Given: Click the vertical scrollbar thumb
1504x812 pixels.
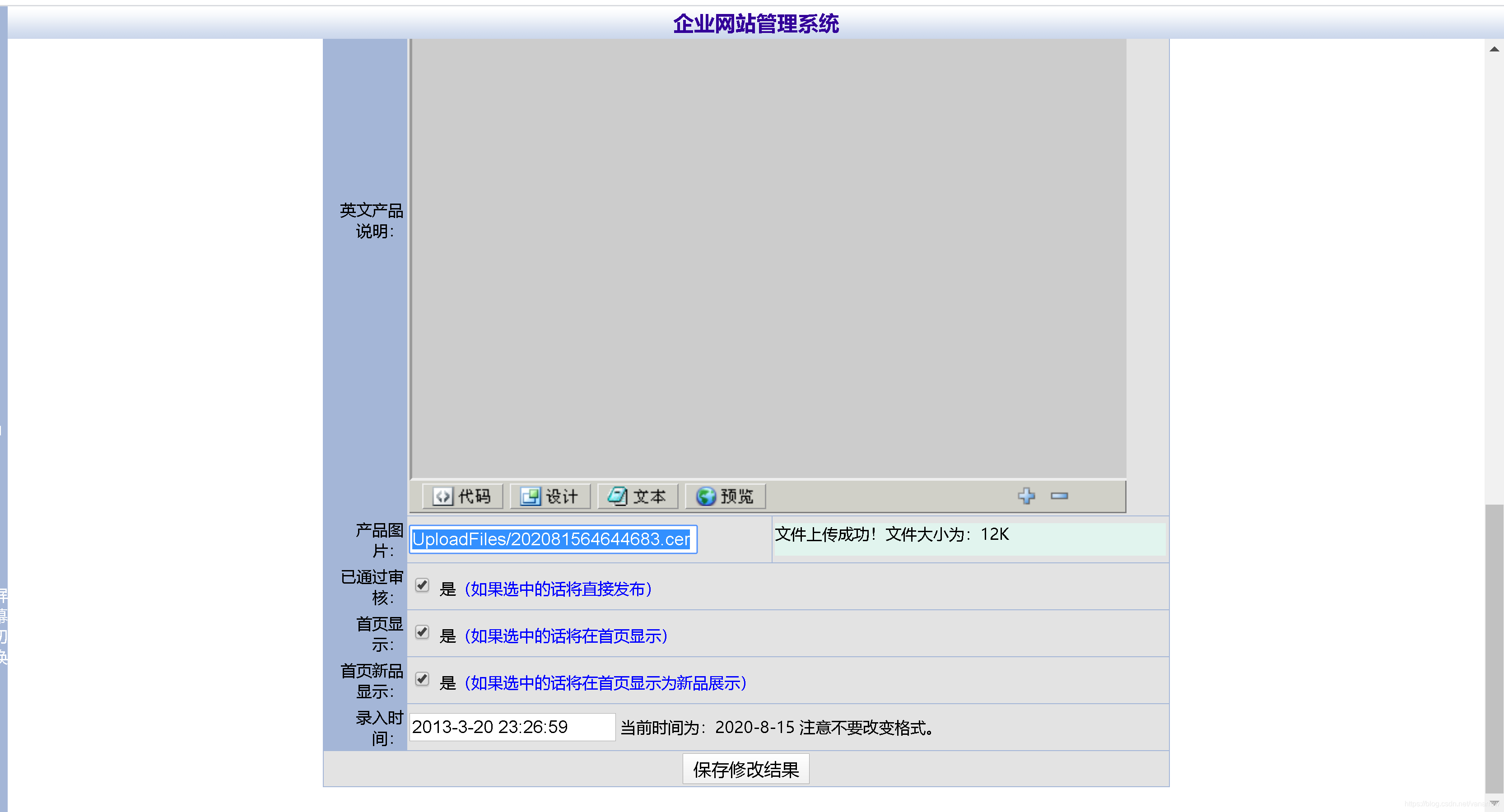Looking at the screenshot, I should [x=1494, y=648].
